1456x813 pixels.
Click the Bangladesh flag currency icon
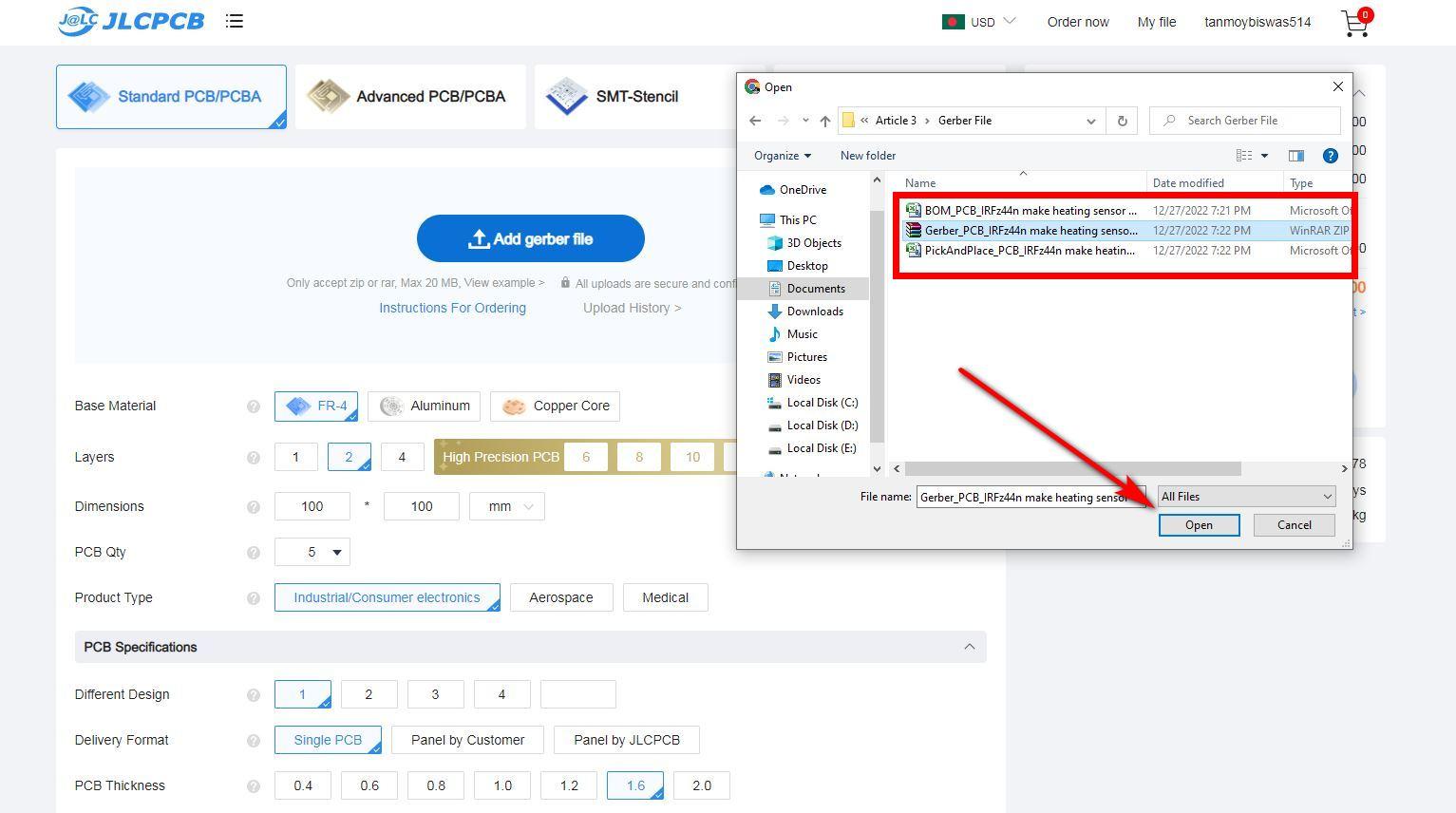(x=954, y=22)
